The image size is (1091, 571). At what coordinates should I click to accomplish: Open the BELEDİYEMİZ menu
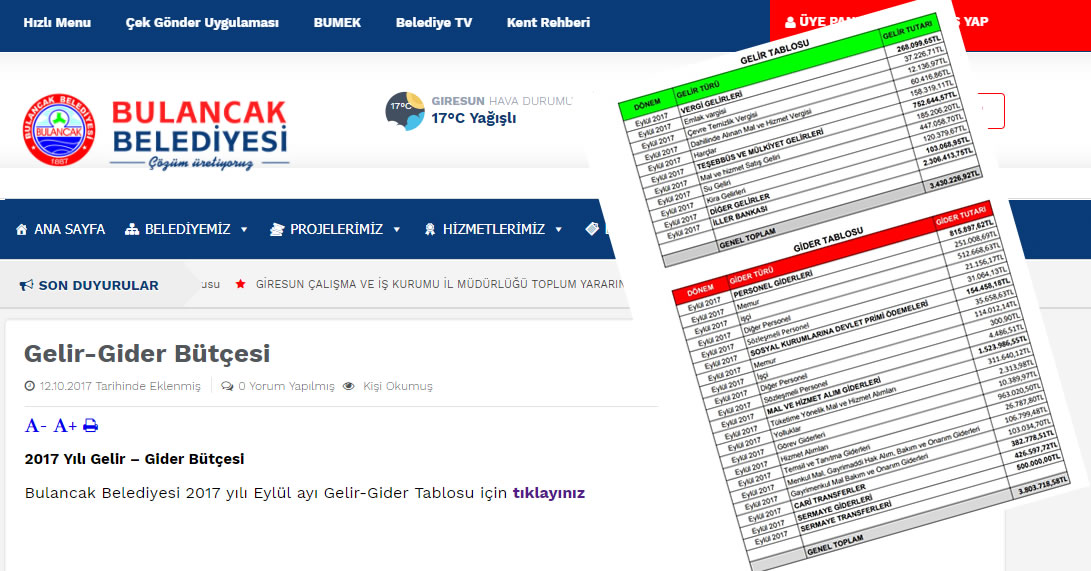click(x=187, y=230)
